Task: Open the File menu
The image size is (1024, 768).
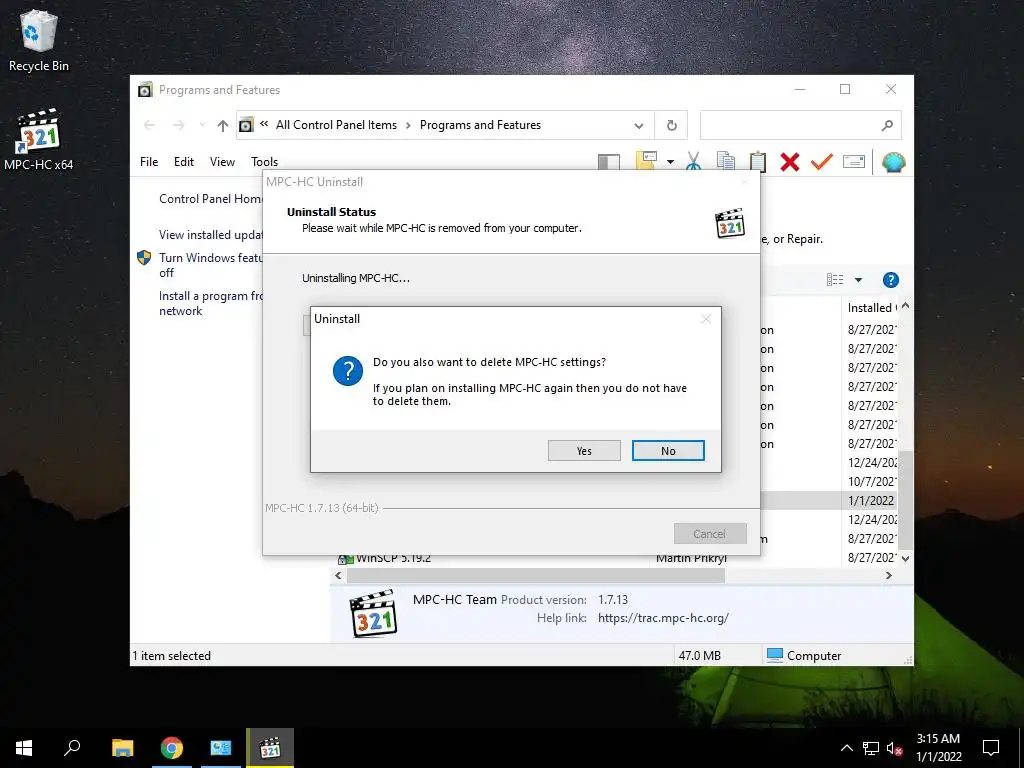Action: coord(149,161)
